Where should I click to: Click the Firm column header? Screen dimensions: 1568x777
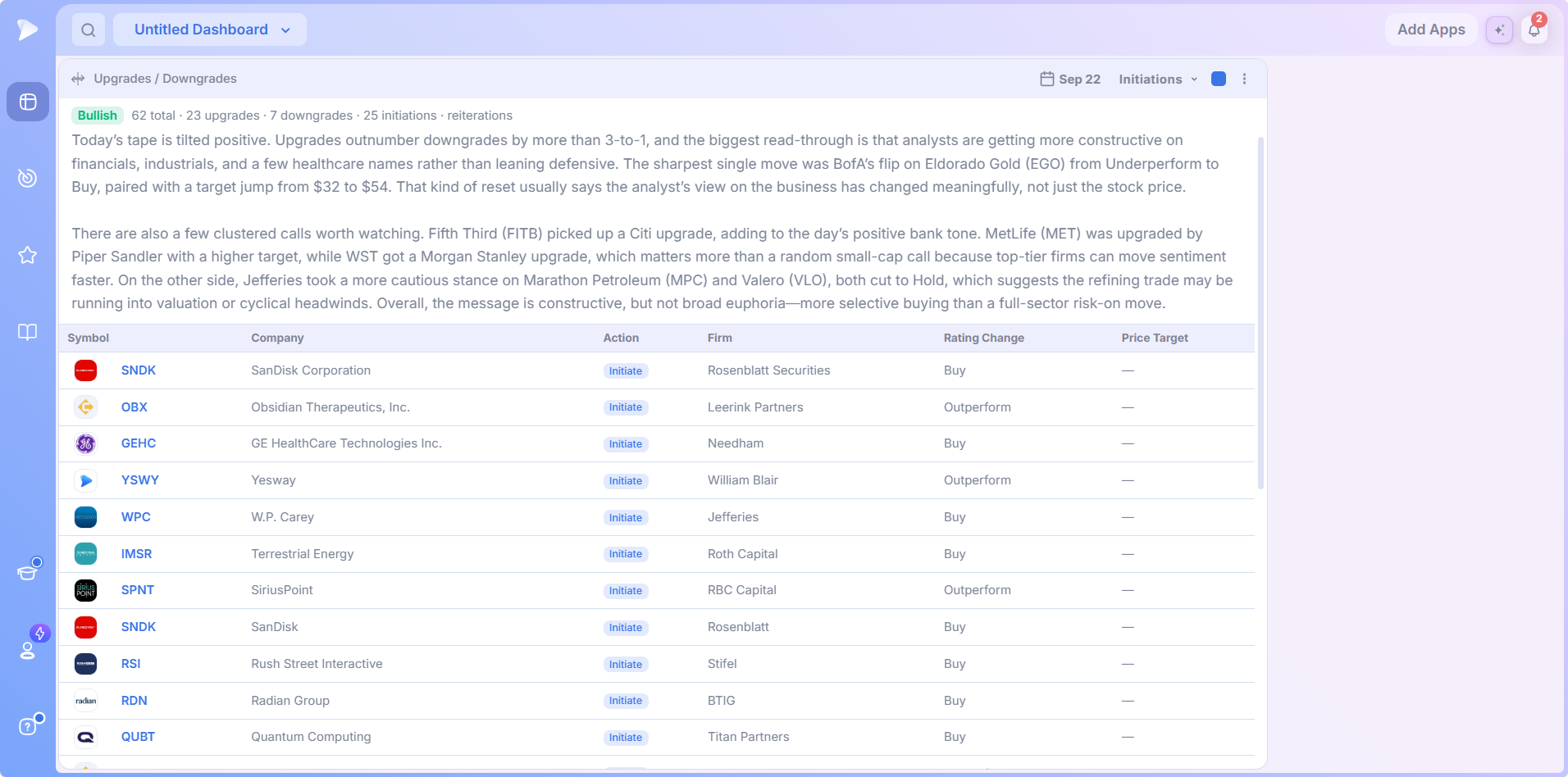coord(720,338)
